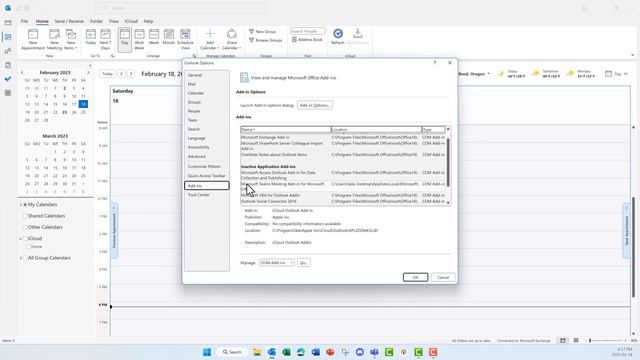Open Mail module in left sidebar

[8, 23]
